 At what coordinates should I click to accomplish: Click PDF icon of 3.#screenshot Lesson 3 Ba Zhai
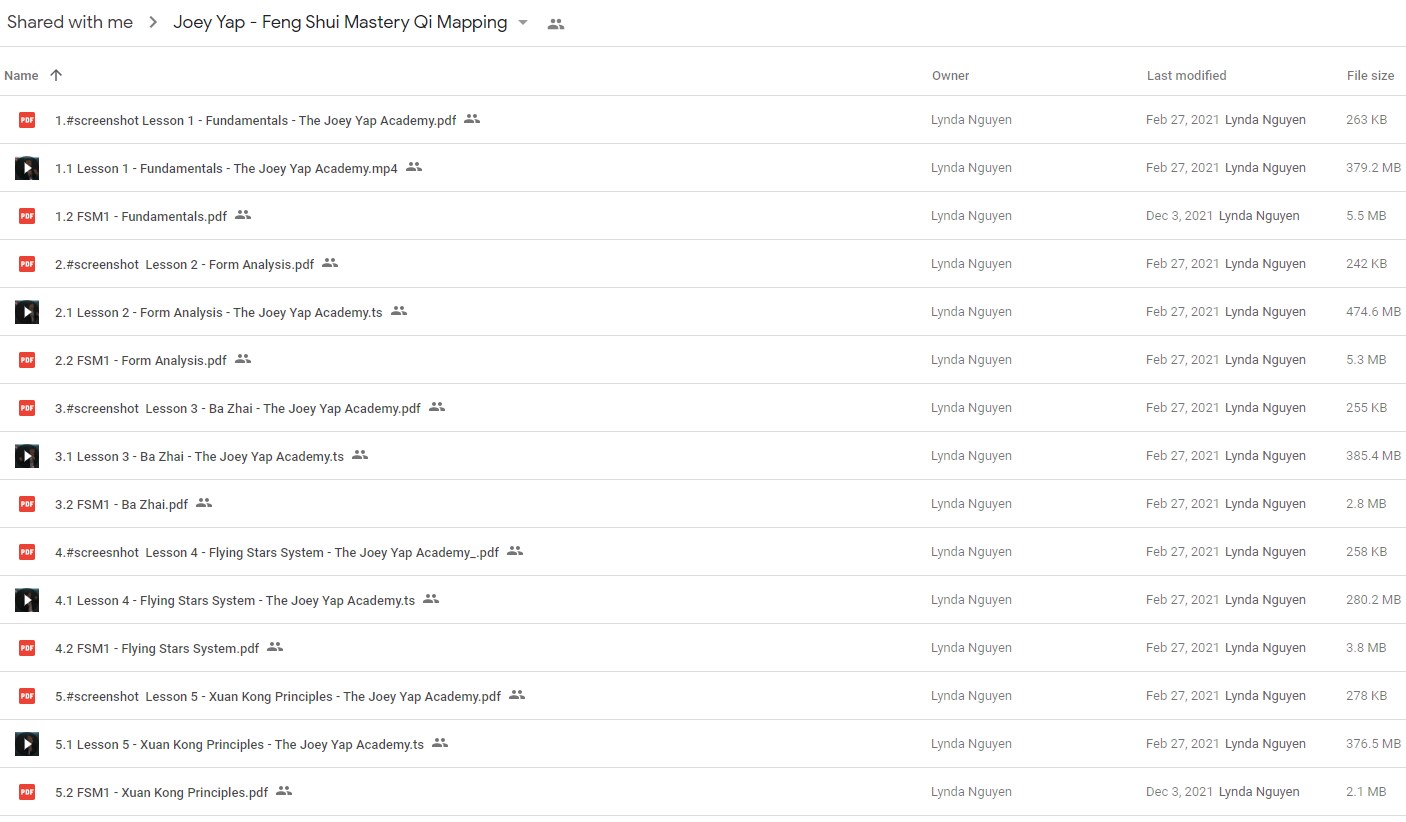click(x=27, y=408)
